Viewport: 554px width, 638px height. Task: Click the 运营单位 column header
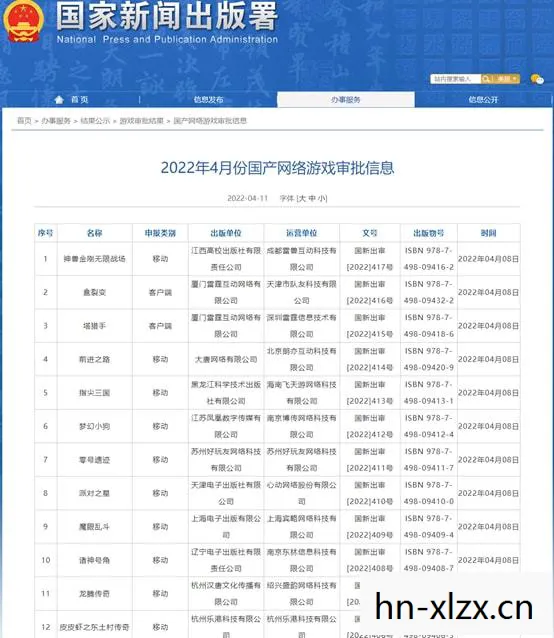click(301, 233)
